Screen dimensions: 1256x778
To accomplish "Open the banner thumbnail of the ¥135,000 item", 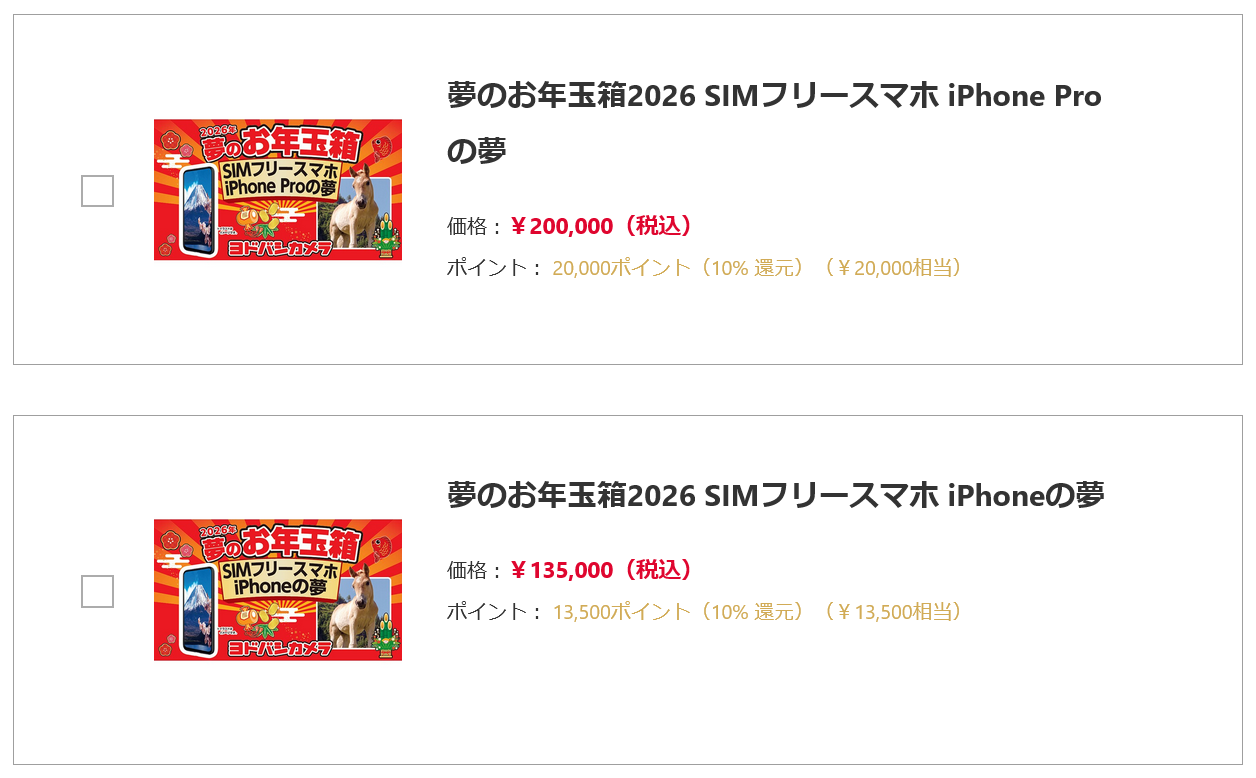I will click(x=277, y=589).
